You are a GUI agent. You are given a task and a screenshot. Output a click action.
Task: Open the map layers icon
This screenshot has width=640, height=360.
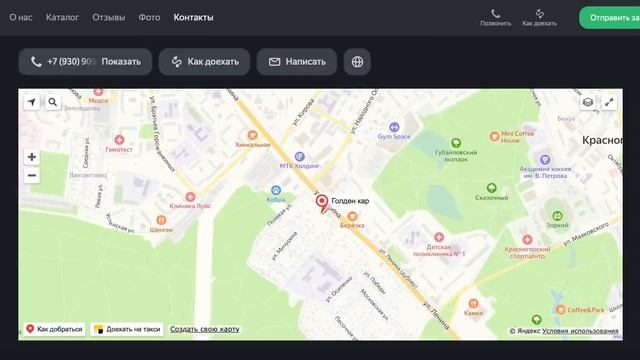coord(588,102)
